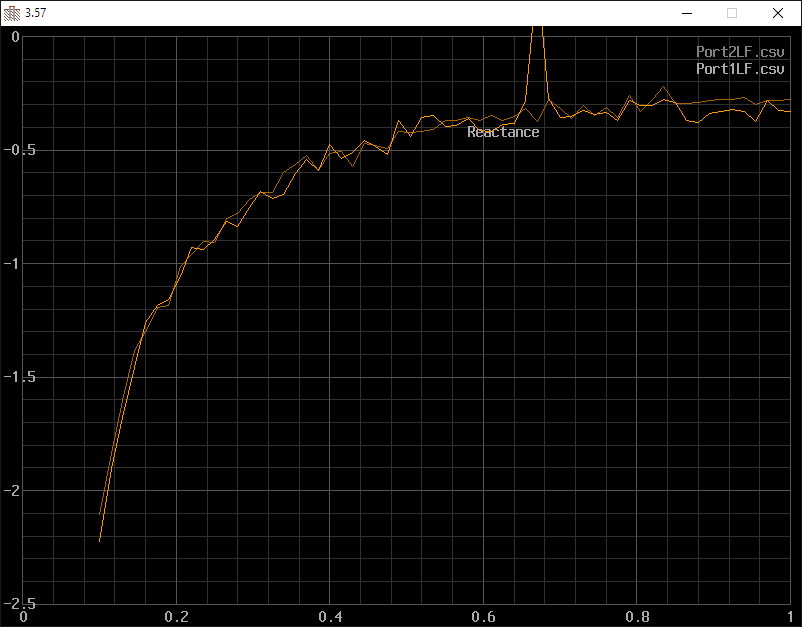Click the 1 x-axis label
802x627 pixels.
click(x=791, y=617)
